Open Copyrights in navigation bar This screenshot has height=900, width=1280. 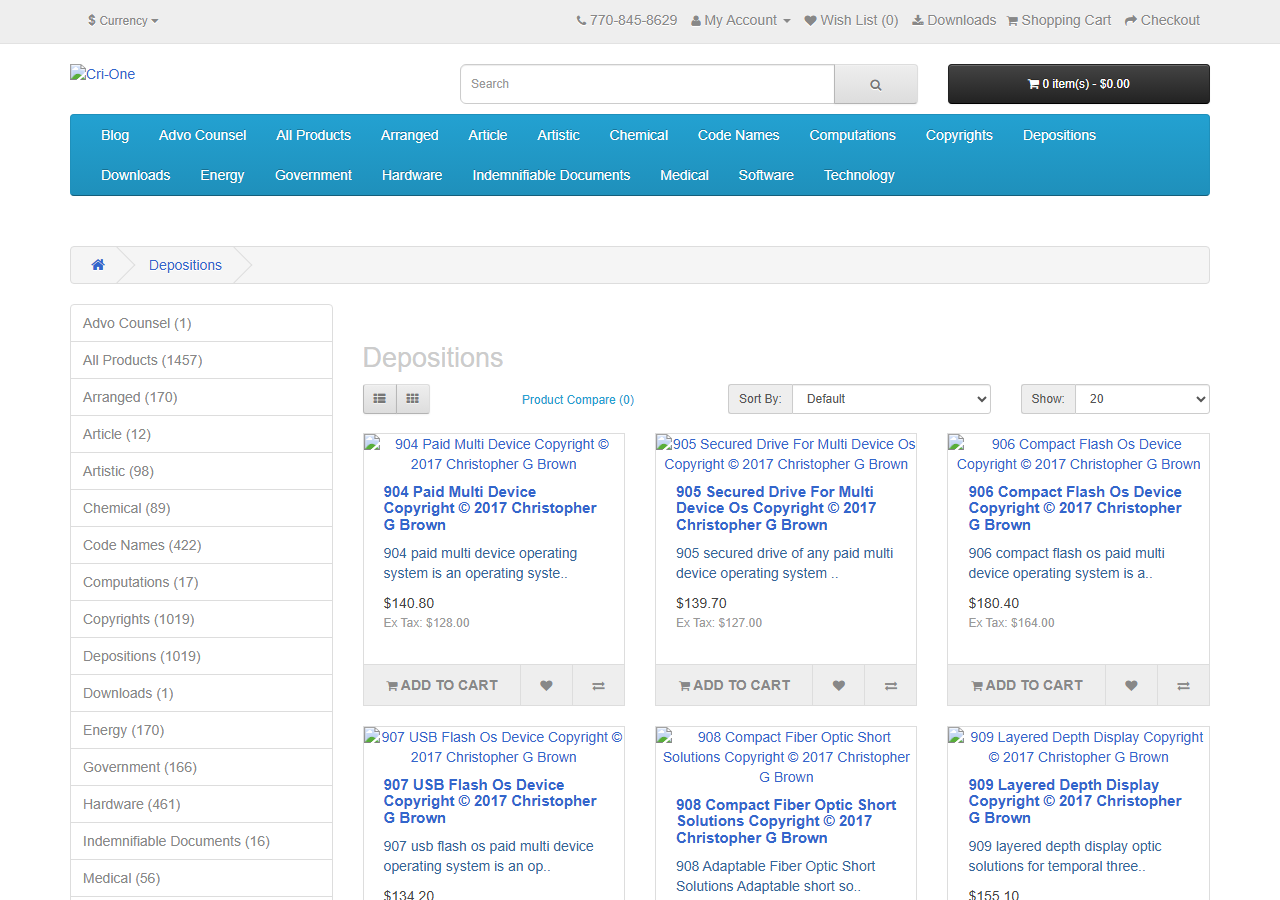tap(959, 135)
